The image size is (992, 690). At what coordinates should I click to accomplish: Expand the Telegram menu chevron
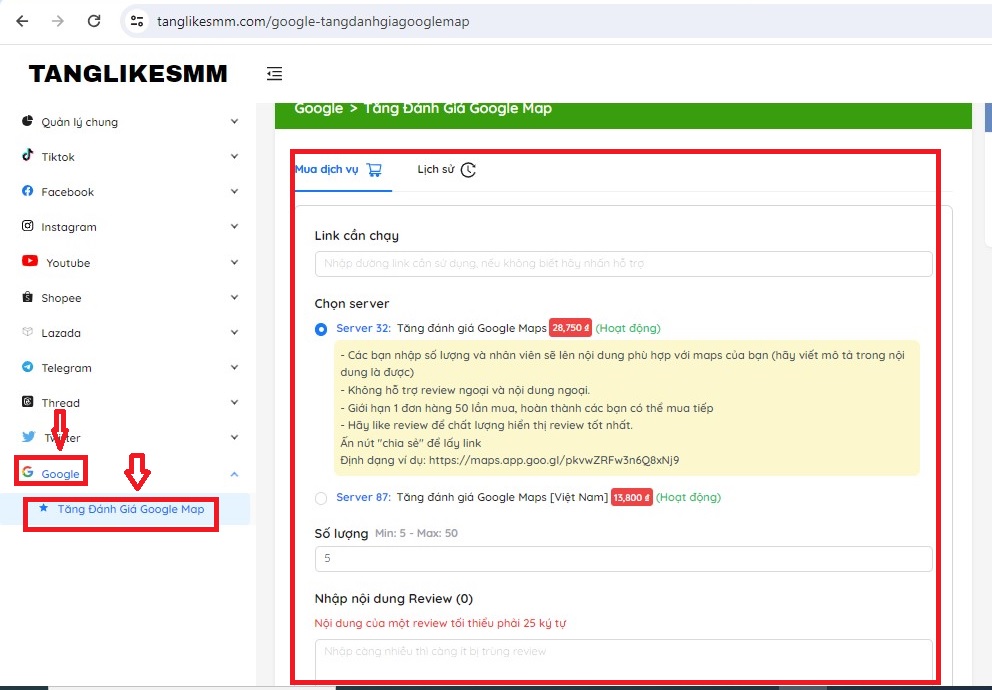[234, 367]
